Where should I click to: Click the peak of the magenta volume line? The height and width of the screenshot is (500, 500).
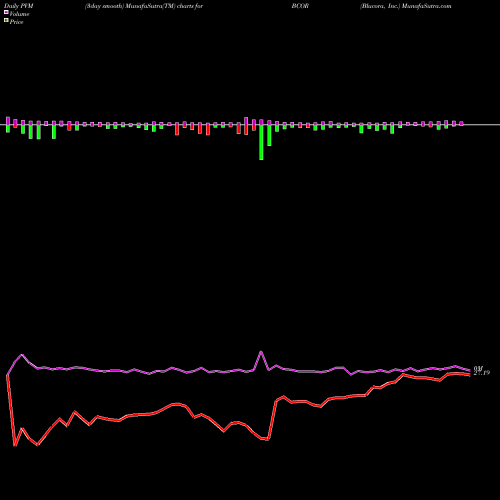pyautogui.click(x=261, y=352)
